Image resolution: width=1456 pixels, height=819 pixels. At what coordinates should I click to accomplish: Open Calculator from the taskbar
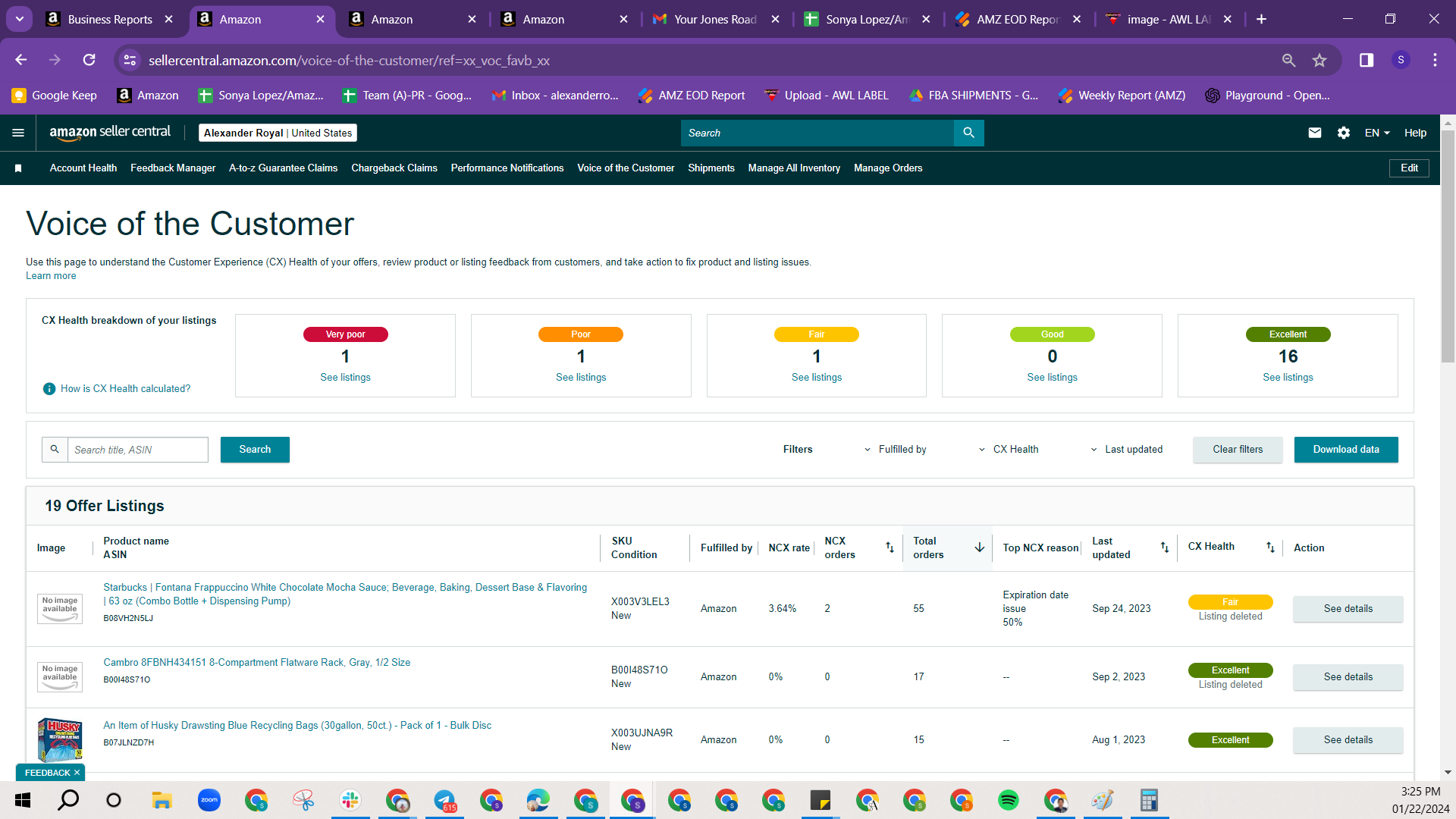[x=1150, y=800]
